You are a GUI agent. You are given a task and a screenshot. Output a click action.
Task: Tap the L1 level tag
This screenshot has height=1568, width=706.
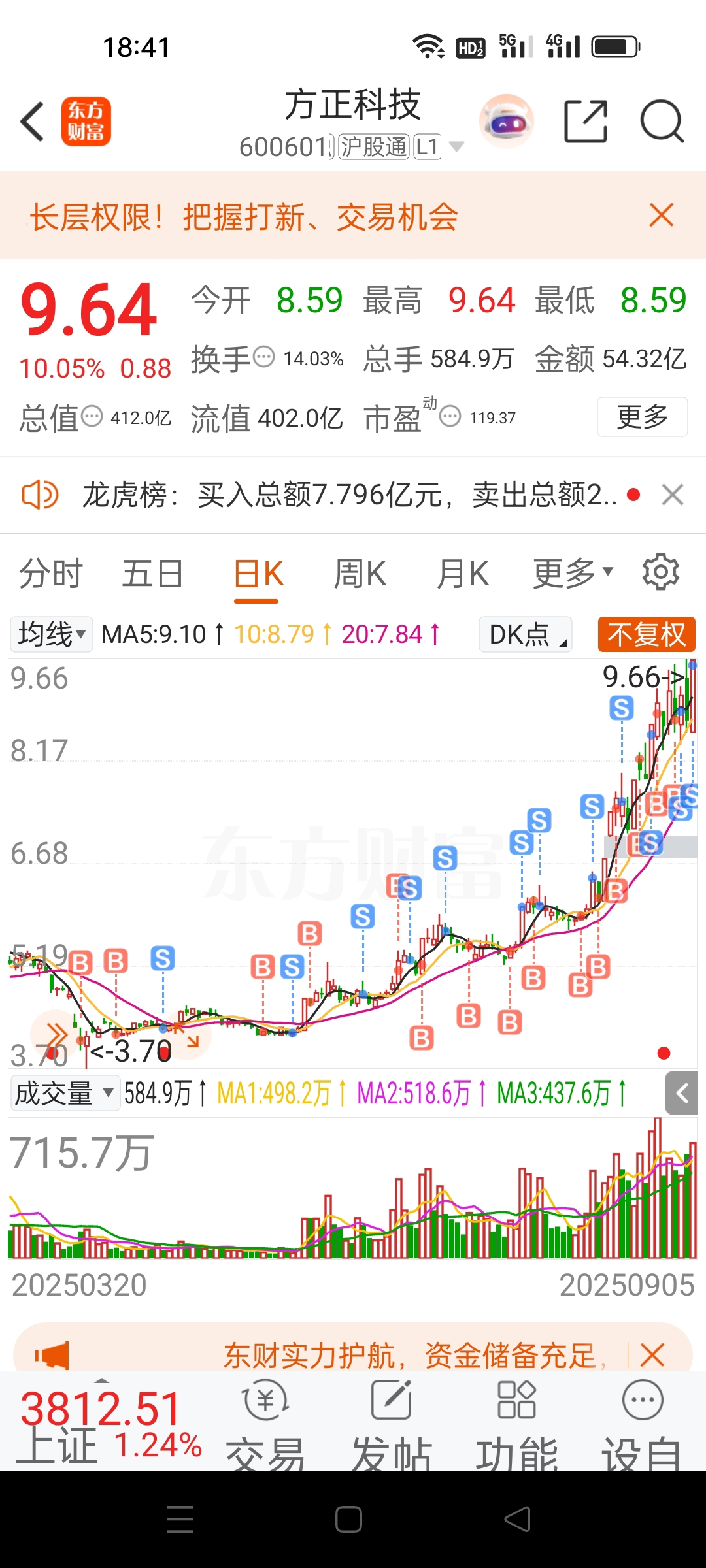pos(427,146)
